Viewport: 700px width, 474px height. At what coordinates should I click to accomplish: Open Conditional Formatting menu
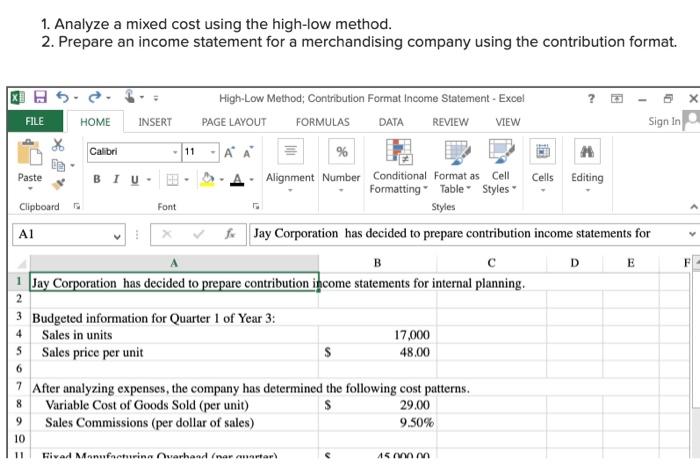pos(399,167)
